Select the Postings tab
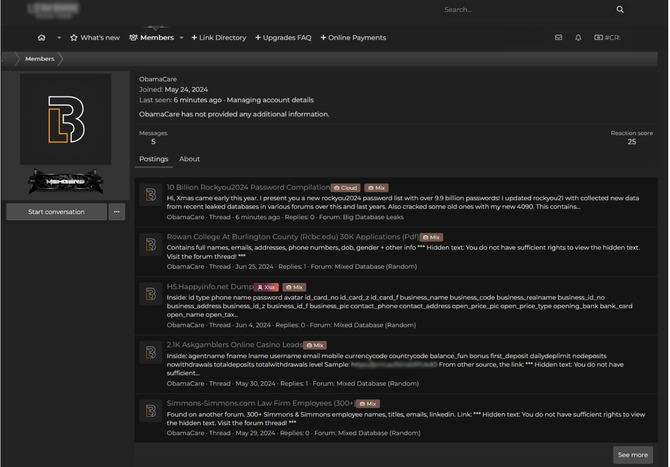The image size is (670, 467). (x=153, y=159)
